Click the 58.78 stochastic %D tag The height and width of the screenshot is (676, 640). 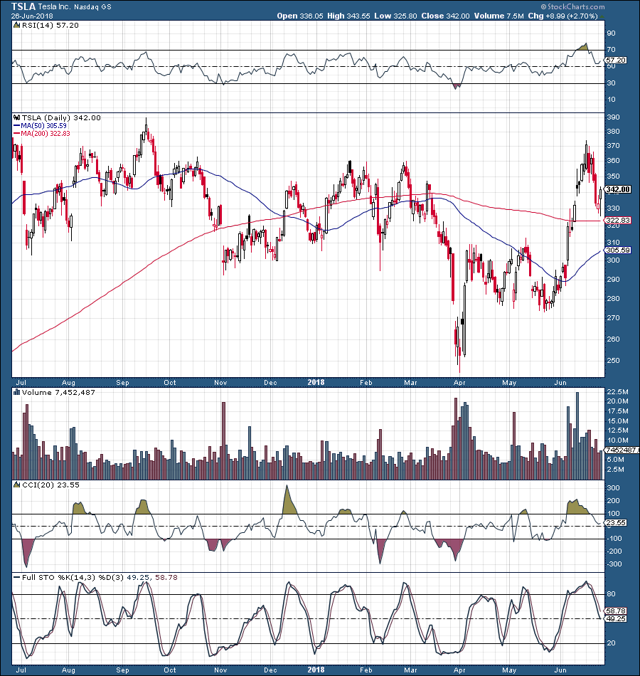coord(616,611)
